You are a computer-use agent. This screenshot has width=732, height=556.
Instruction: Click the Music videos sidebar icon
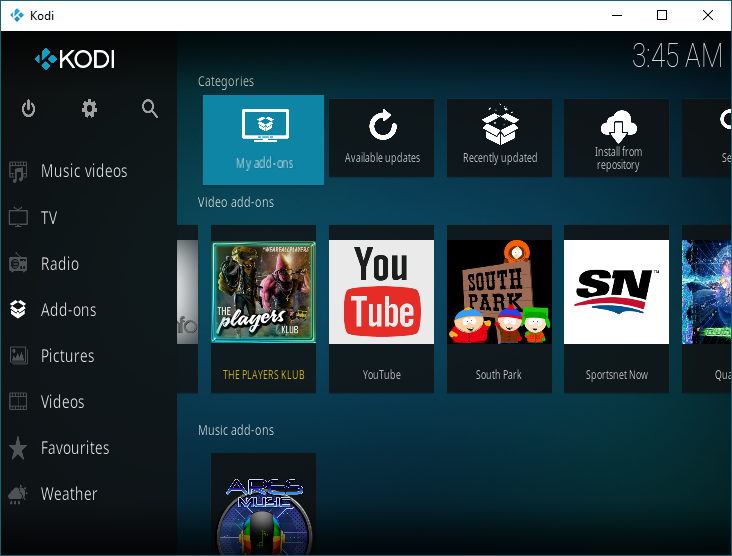(18, 171)
